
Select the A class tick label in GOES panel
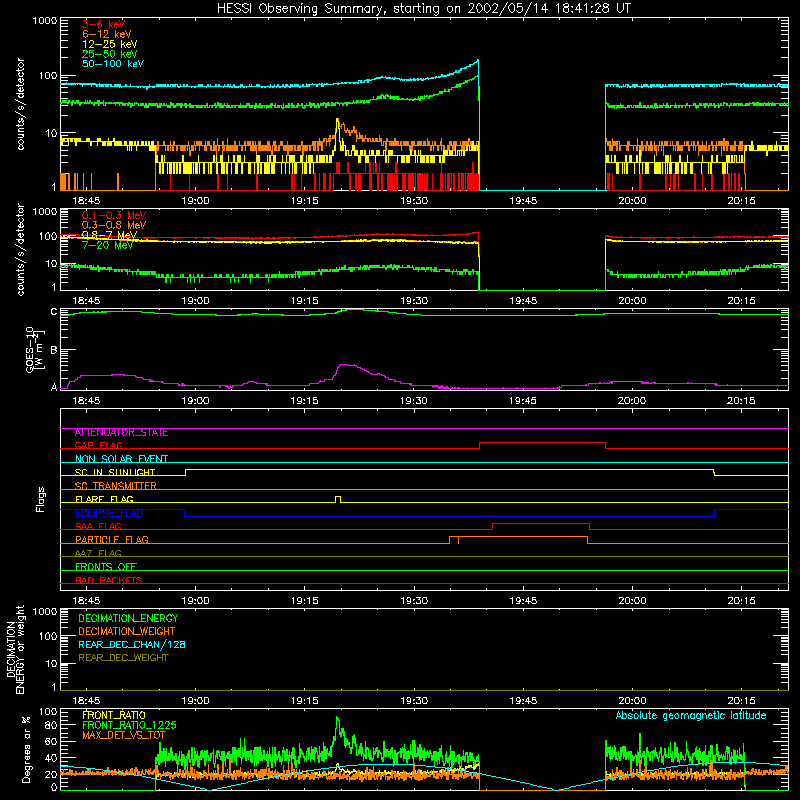[x=54, y=387]
